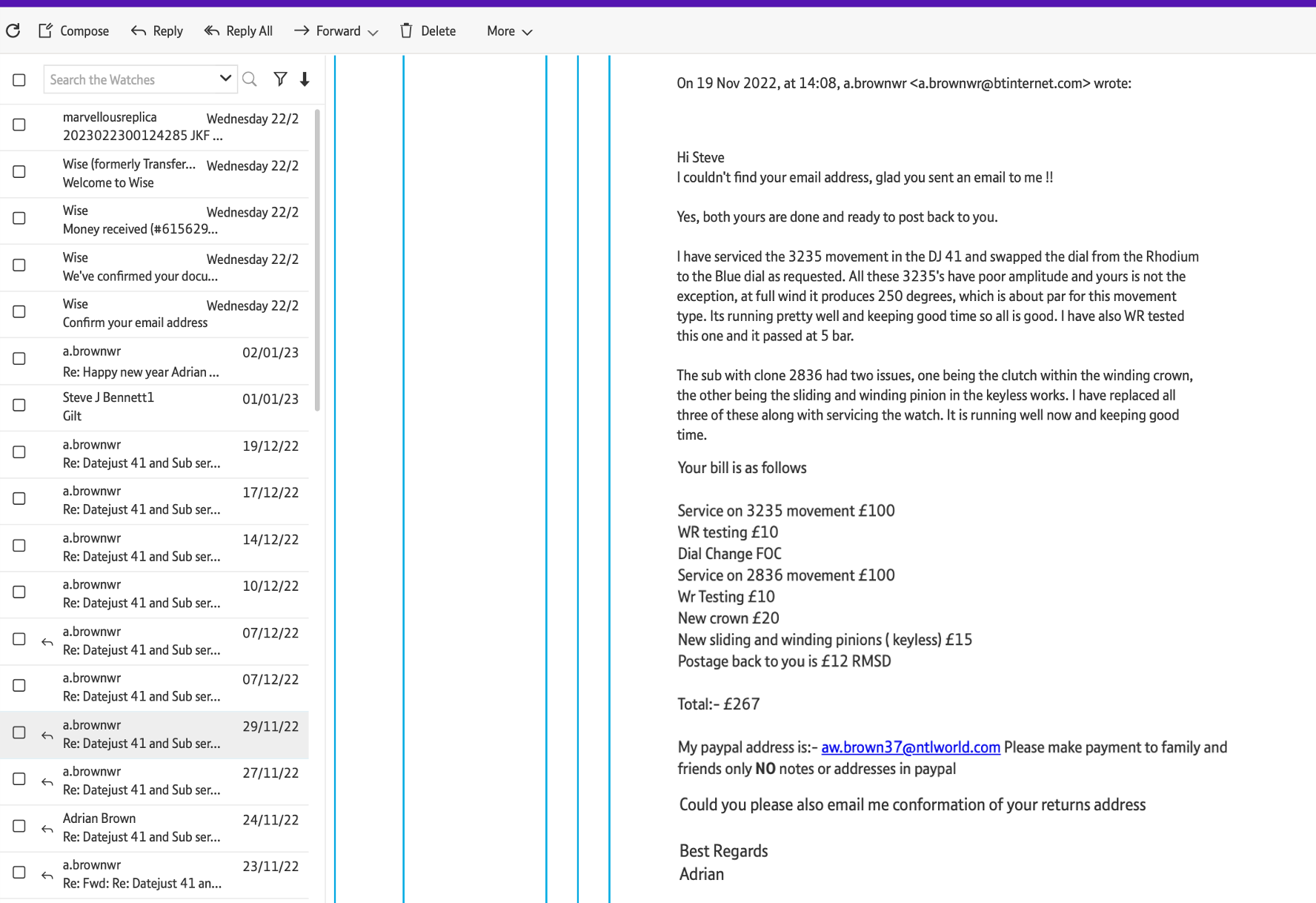The width and height of the screenshot is (1316, 903).
Task: Click the search magnifier icon
Action: (250, 79)
